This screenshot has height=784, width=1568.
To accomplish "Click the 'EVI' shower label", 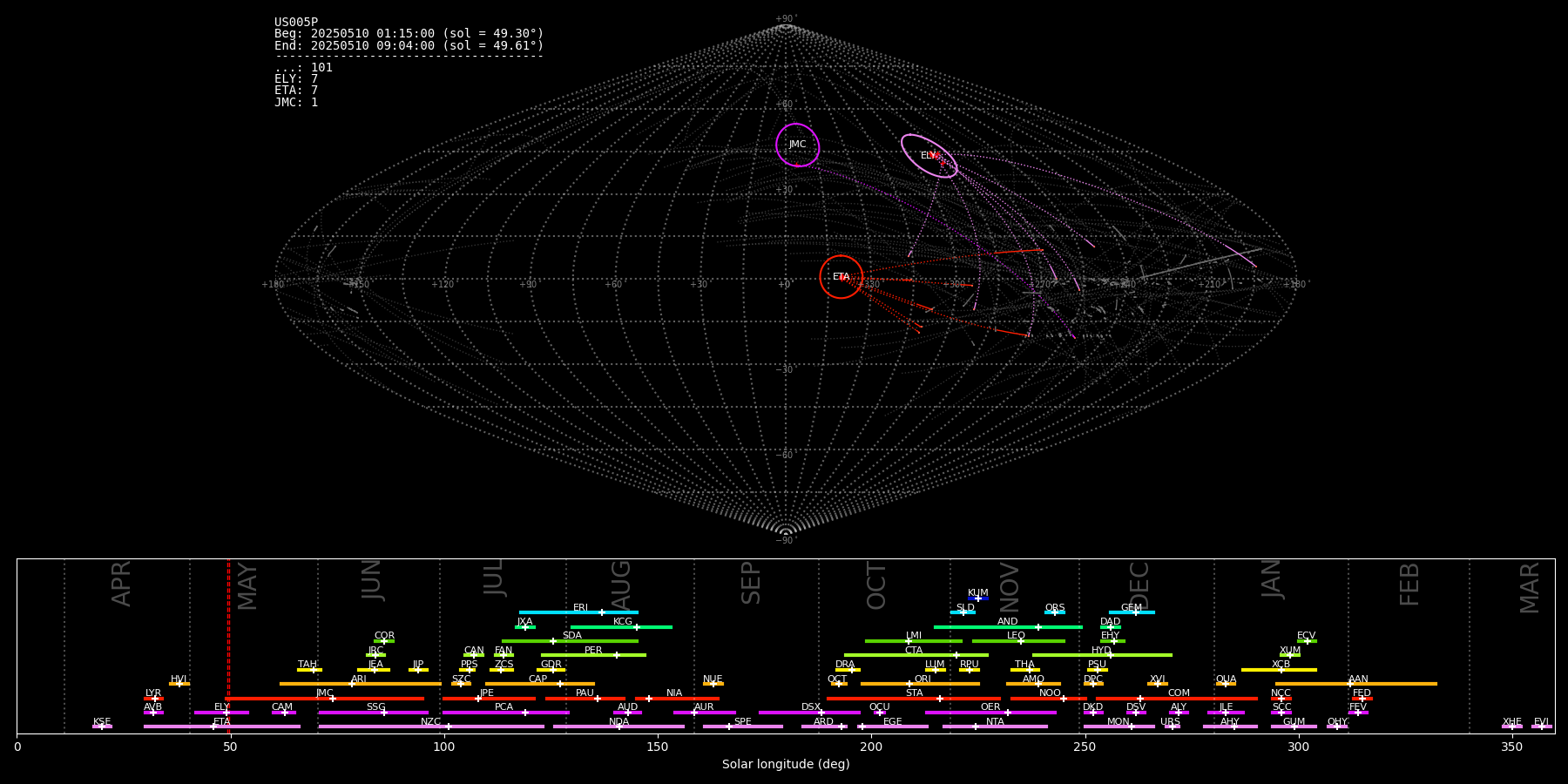I will click(x=1541, y=721).
